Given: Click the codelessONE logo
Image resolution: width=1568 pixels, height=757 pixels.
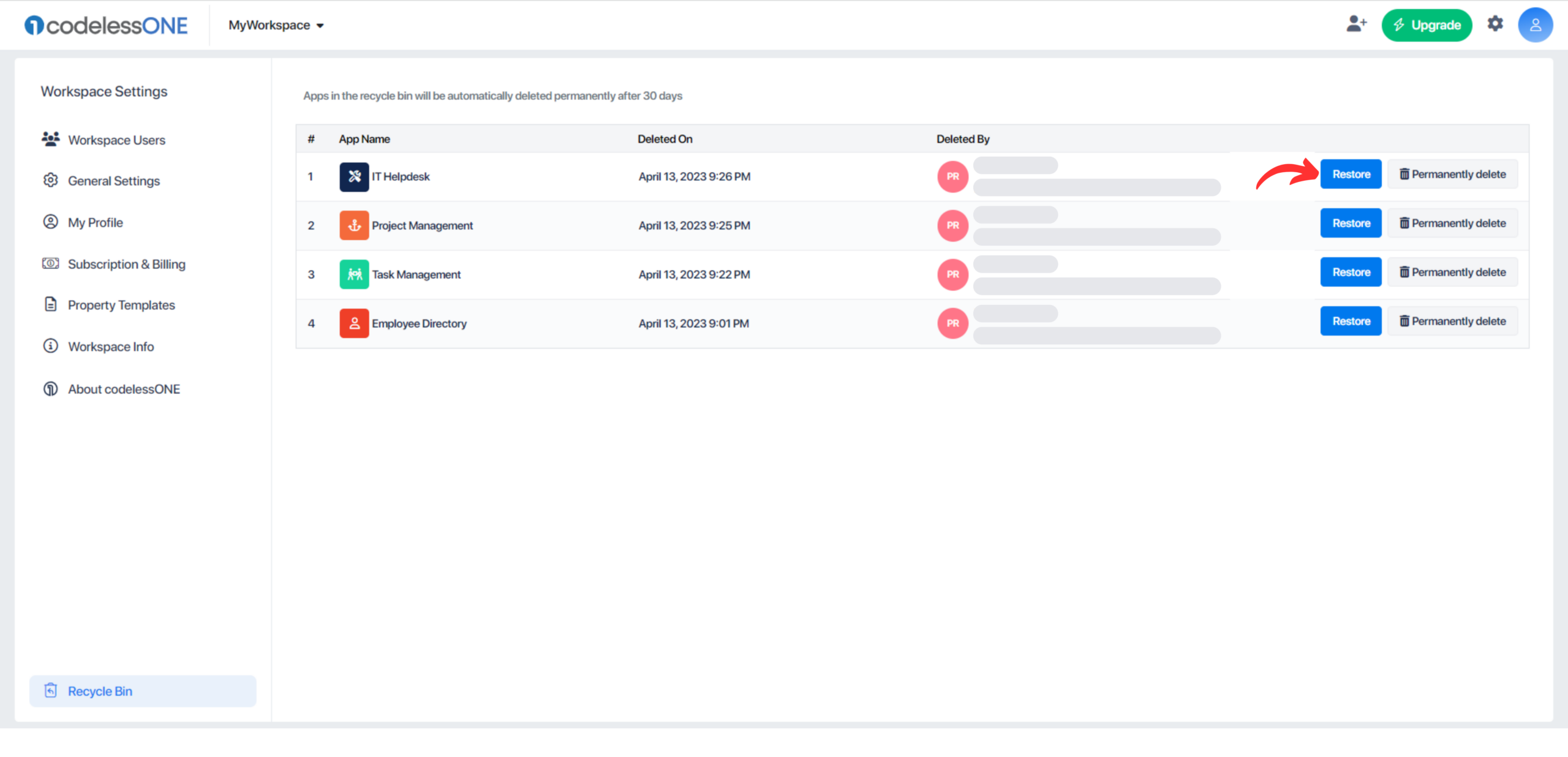Looking at the screenshot, I should click(106, 25).
